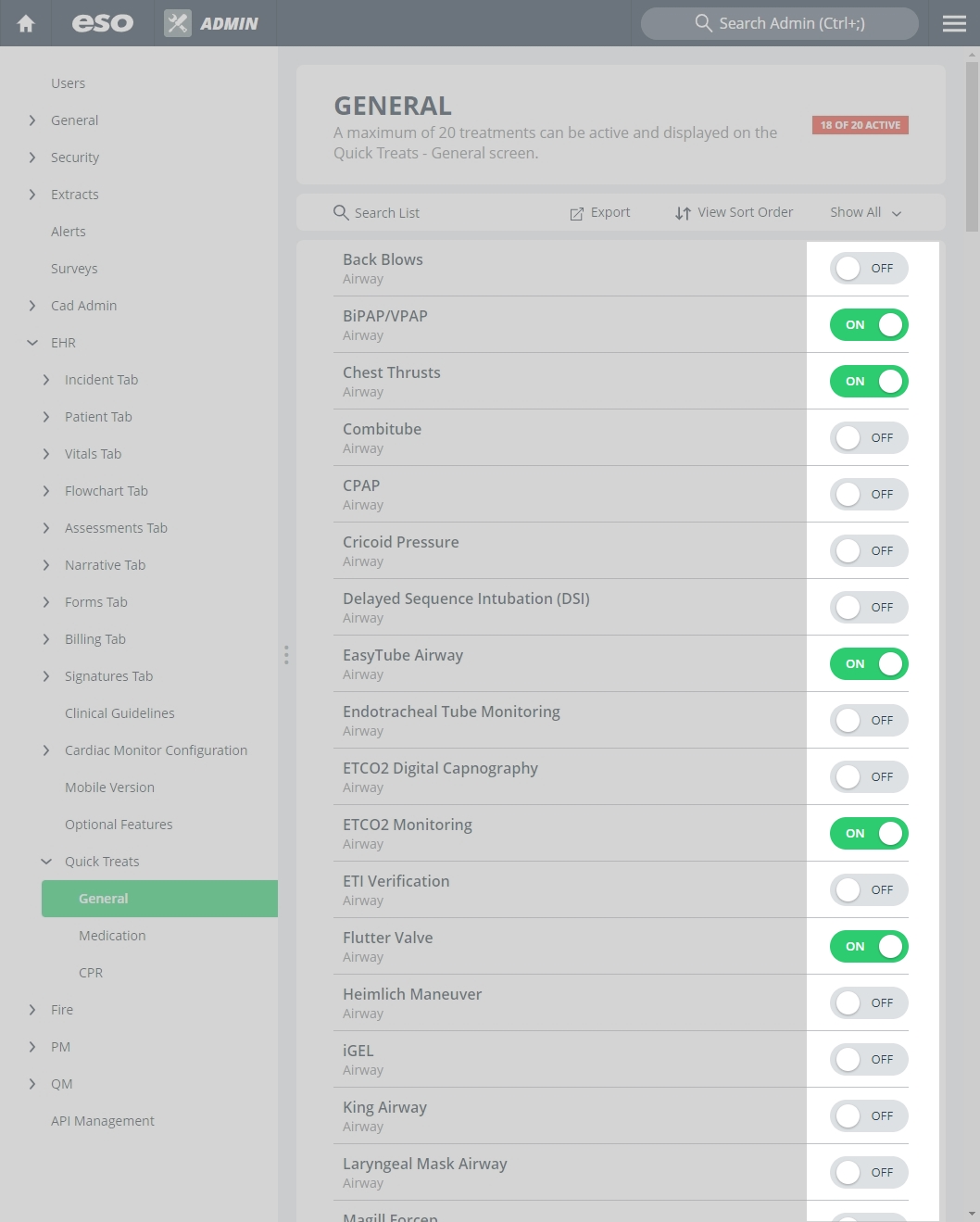
Task: Open the Show All dropdown
Action: [865, 212]
